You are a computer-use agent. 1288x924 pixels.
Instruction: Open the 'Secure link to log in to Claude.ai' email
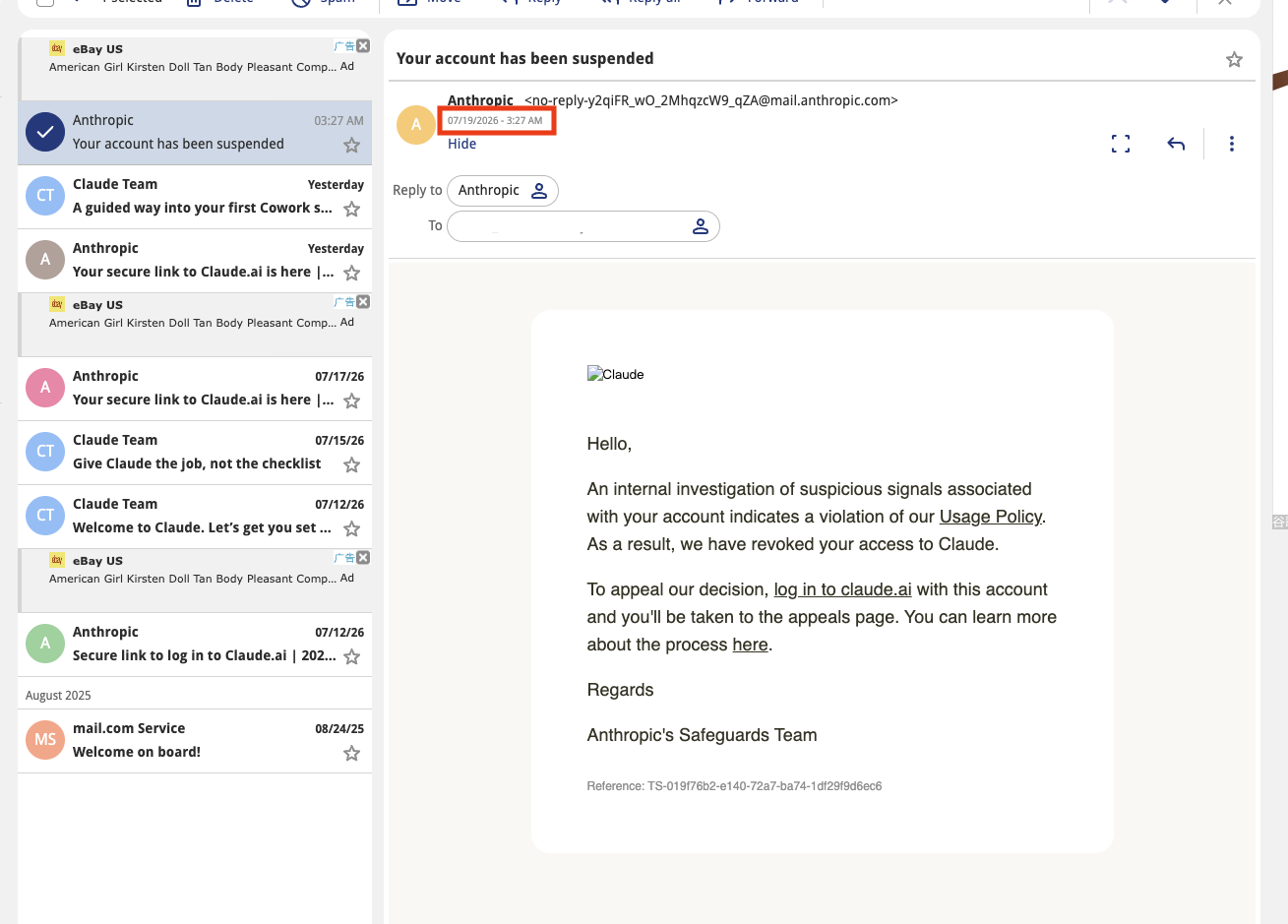195,645
